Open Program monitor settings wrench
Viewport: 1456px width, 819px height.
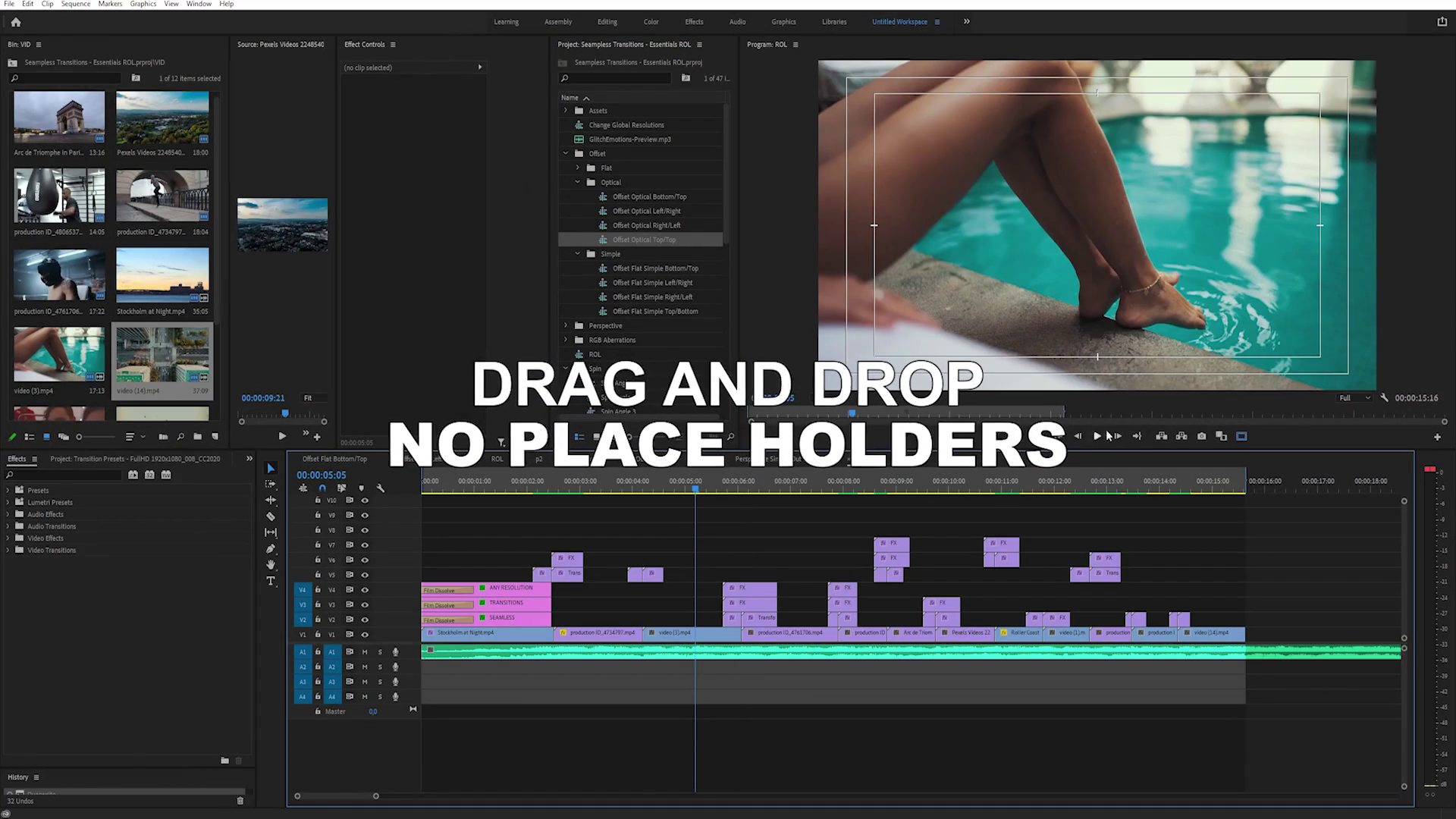coord(1384,397)
